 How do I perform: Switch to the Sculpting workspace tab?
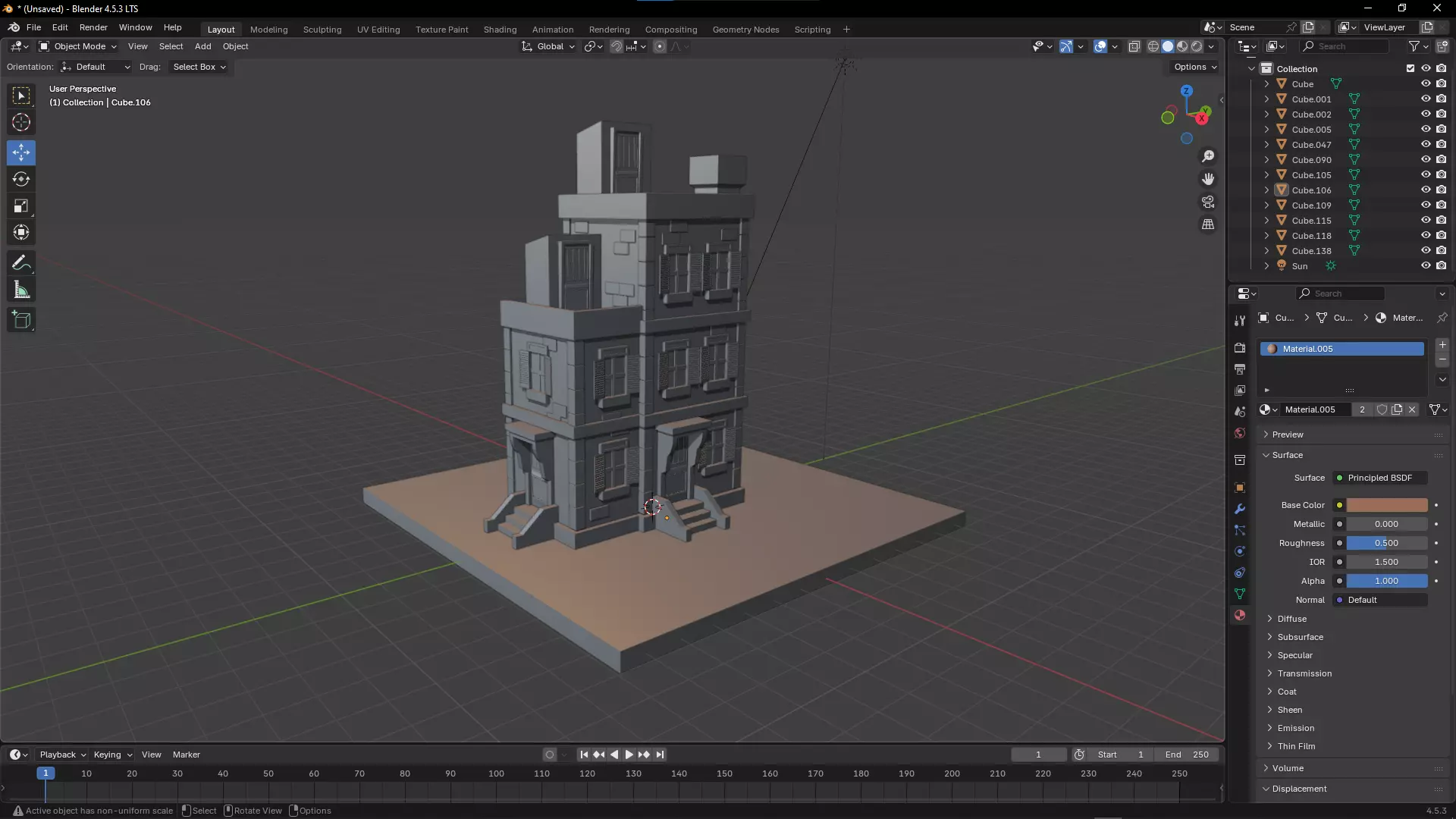coord(322,30)
